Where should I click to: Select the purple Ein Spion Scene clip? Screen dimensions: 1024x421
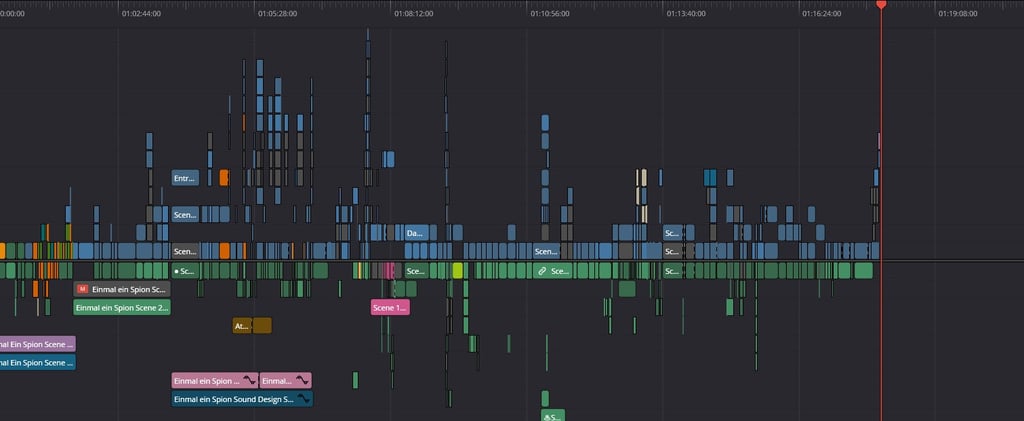pyautogui.click(x=38, y=344)
